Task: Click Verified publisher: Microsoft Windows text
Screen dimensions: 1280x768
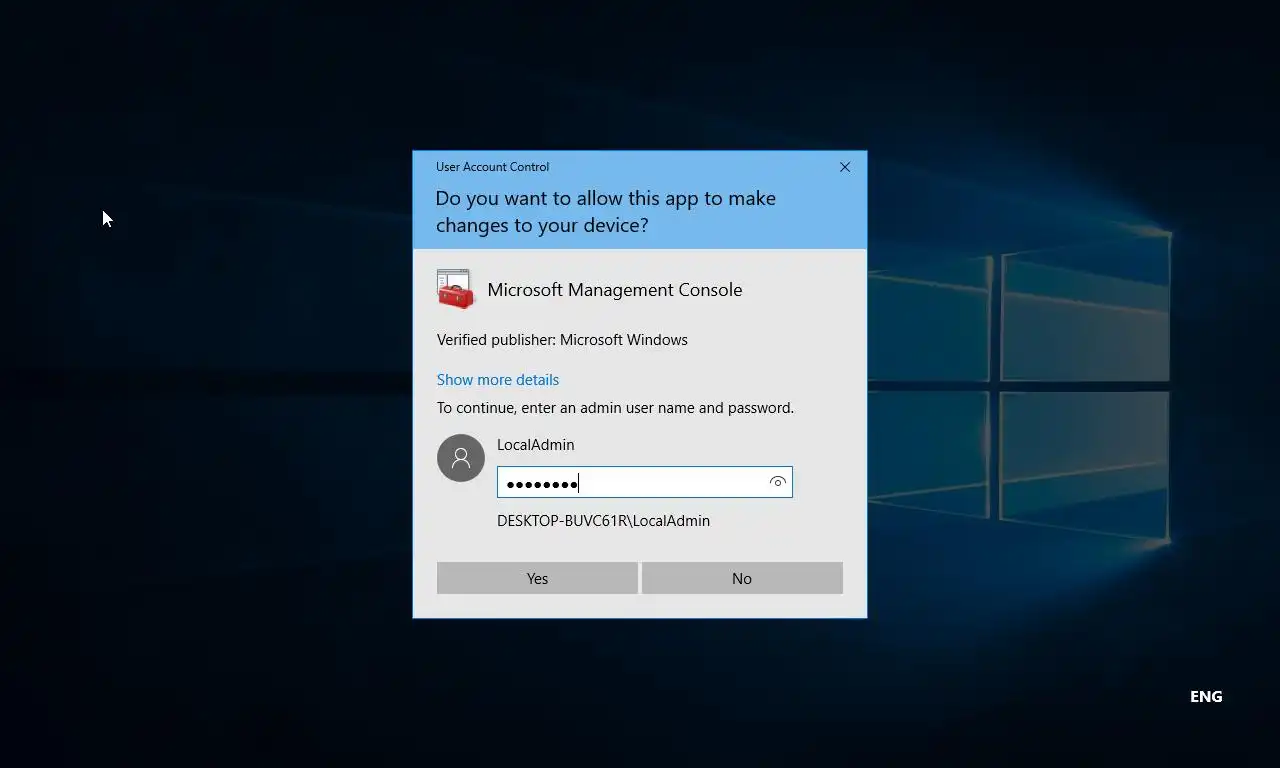Action: tap(562, 340)
